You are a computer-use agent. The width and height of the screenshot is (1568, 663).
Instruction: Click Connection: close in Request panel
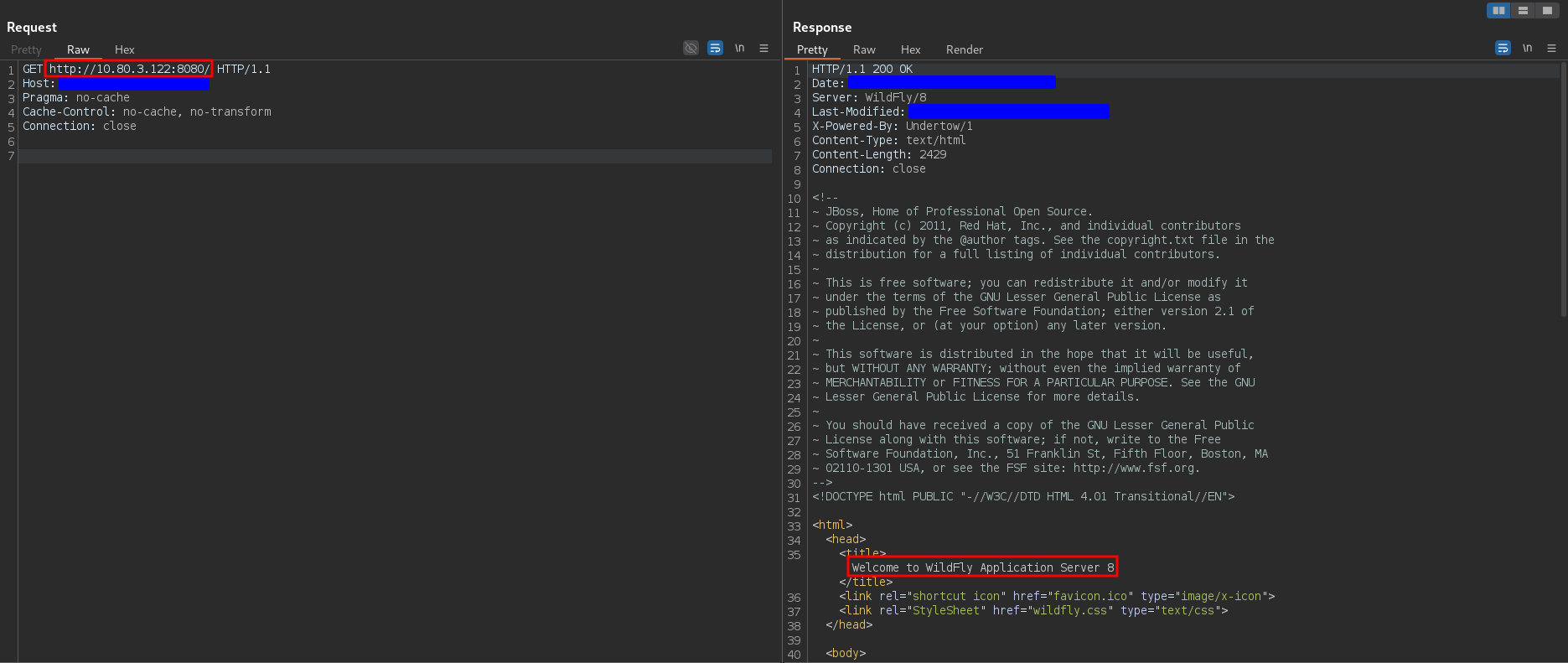point(80,126)
